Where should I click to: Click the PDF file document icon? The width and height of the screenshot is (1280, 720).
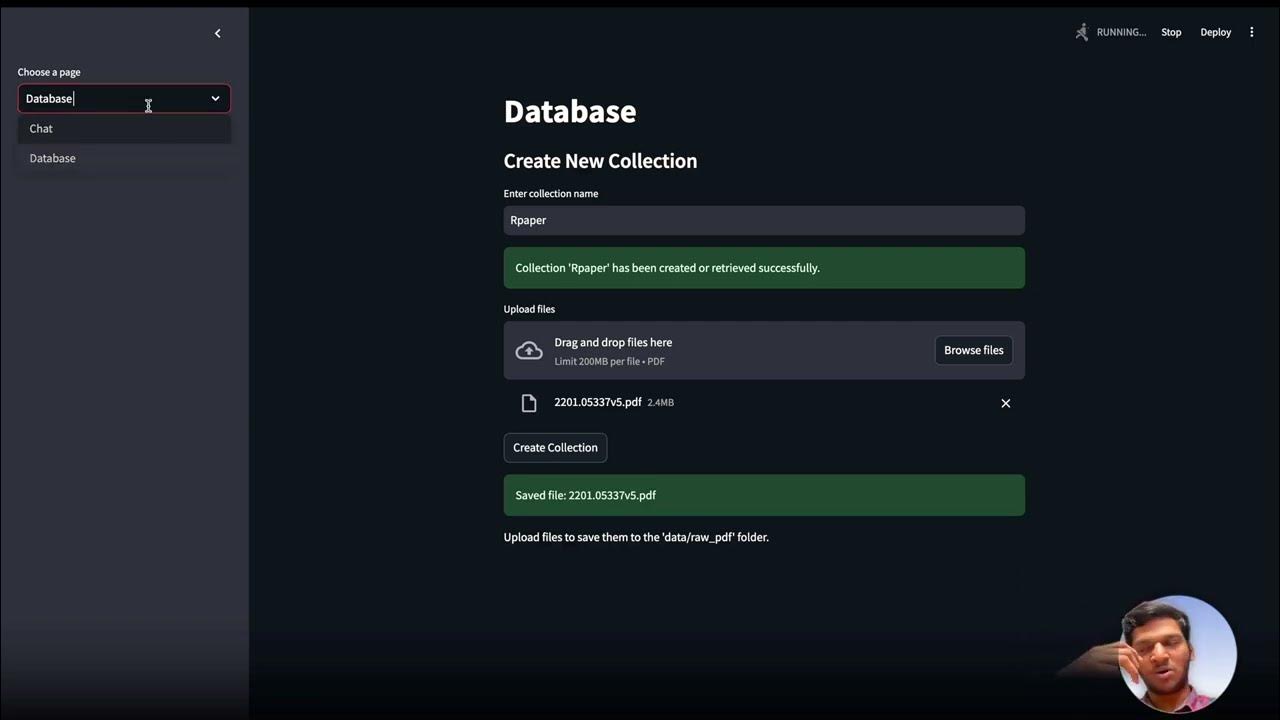click(x=529, y=403)
